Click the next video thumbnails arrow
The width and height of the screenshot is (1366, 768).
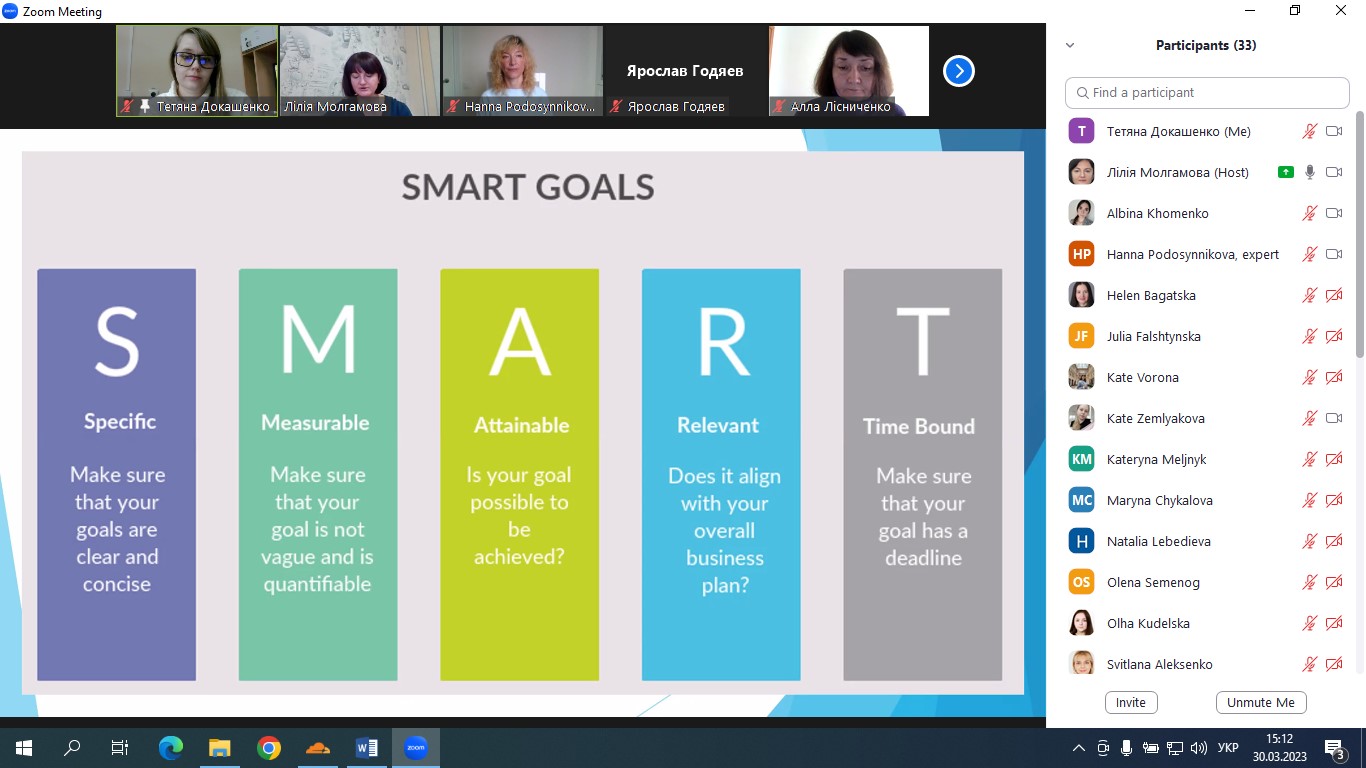click(958, 71)
